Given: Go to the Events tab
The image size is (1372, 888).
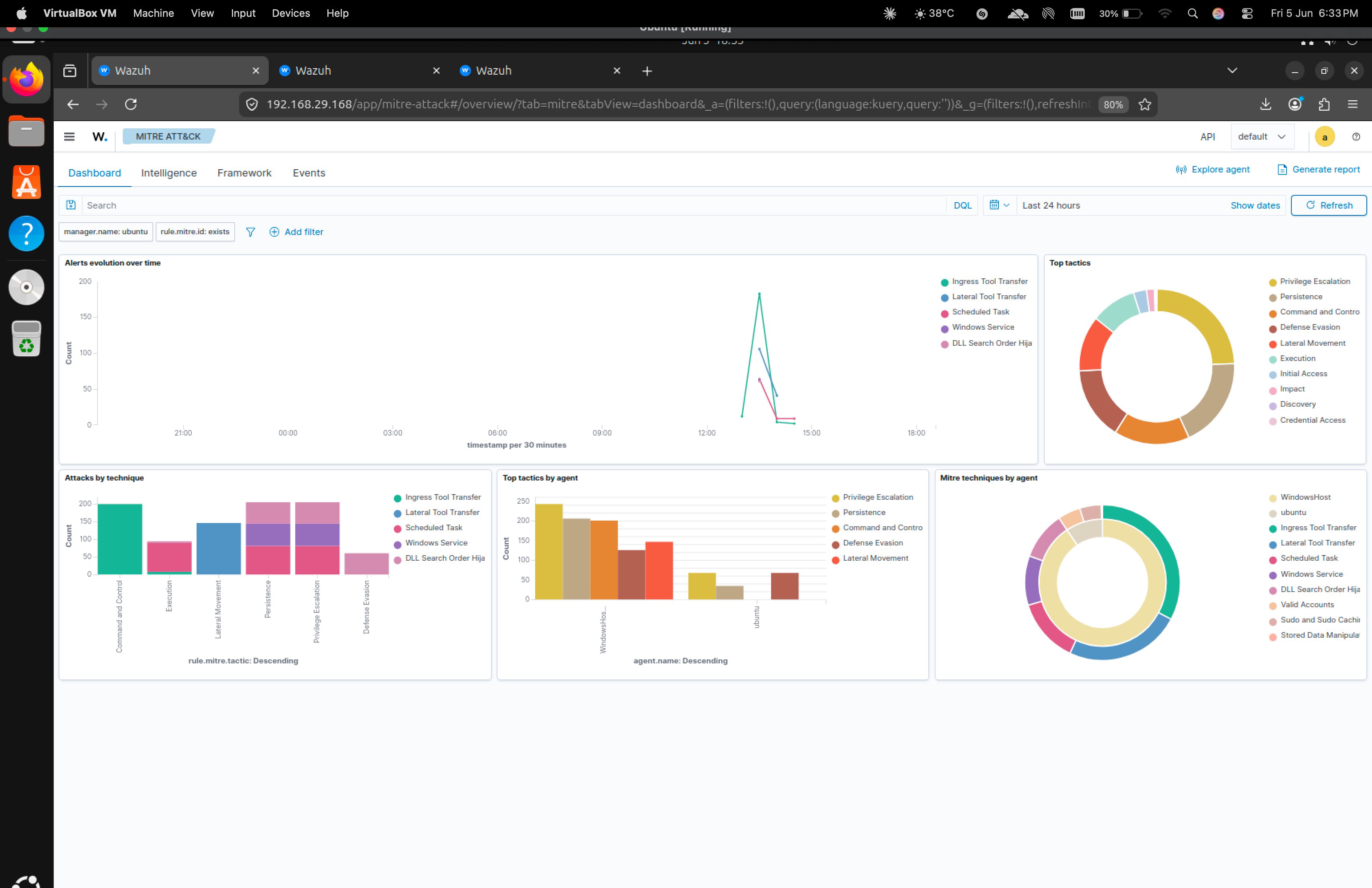Looking at the screenshot, I should point(309,173).
